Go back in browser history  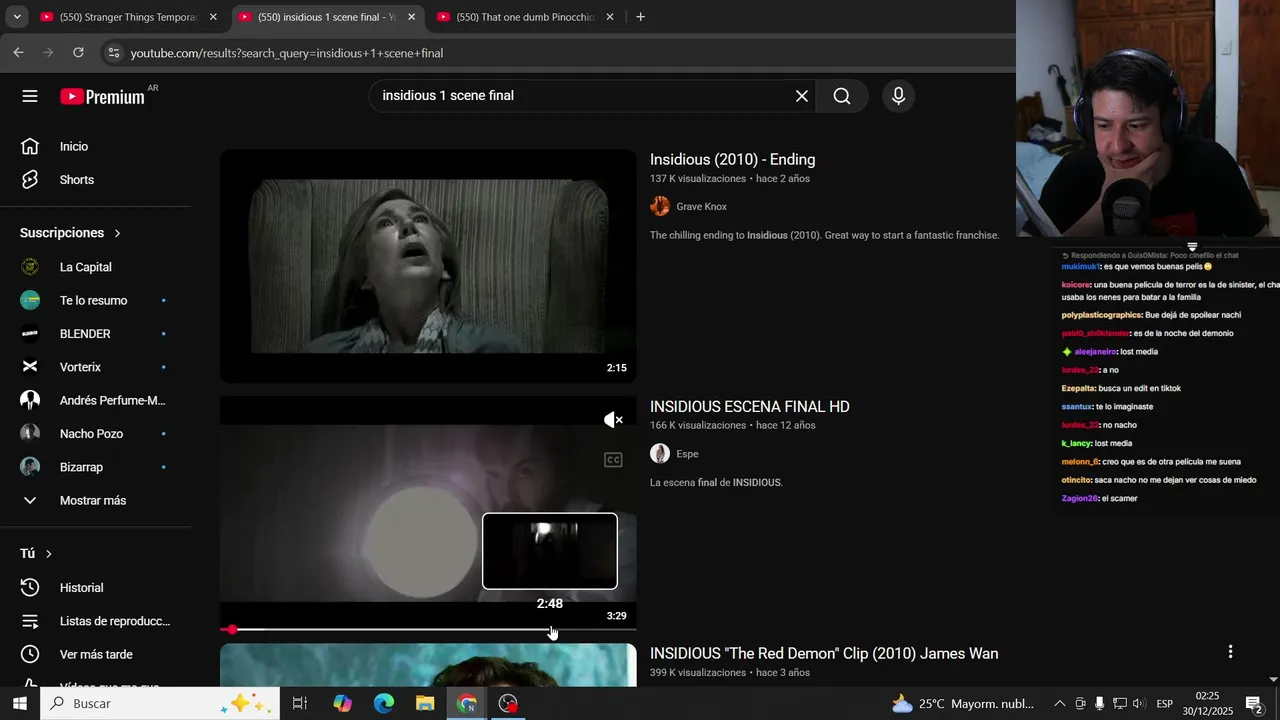(18, 53)
